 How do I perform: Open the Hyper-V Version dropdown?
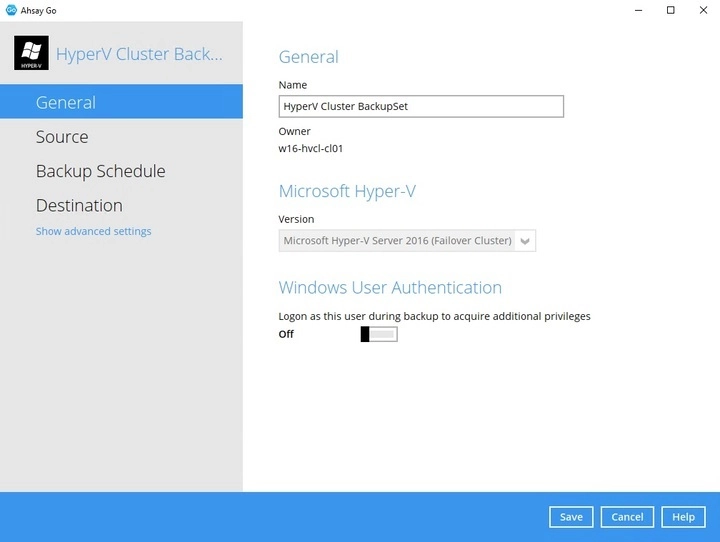407,241
